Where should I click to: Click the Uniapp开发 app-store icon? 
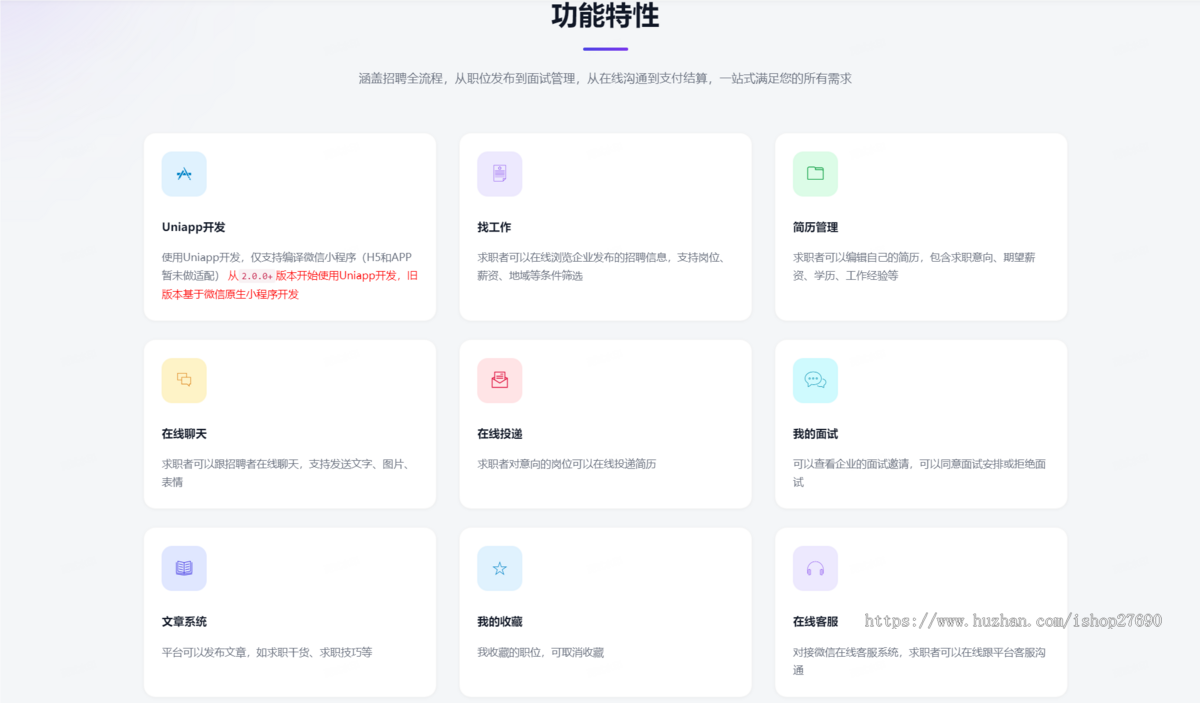(184, 174)
